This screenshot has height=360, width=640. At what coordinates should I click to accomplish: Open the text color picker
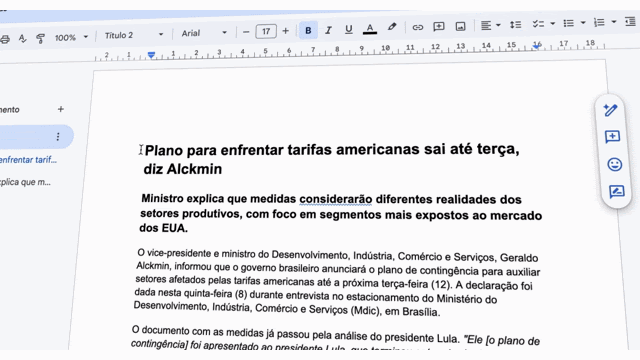click(x=370, y=29)
